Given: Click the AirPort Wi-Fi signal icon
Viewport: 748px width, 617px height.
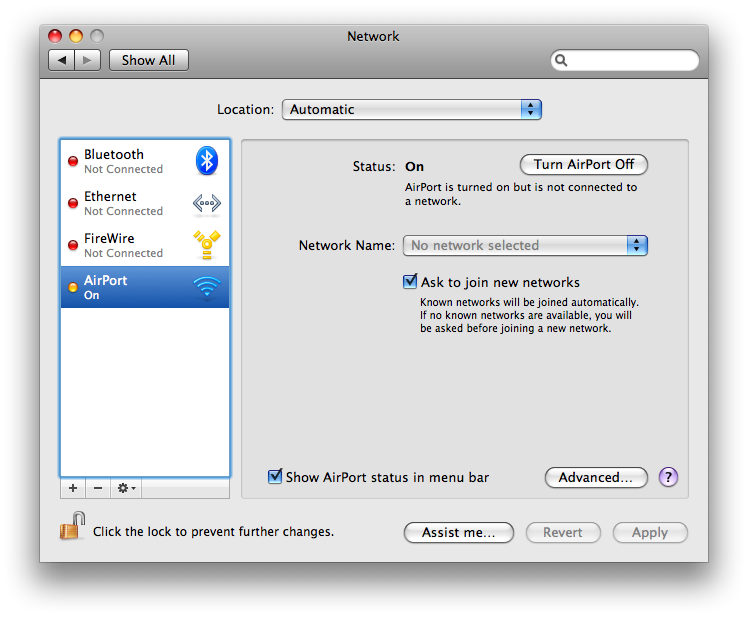Looking at the screenshot, I should 206,287.
